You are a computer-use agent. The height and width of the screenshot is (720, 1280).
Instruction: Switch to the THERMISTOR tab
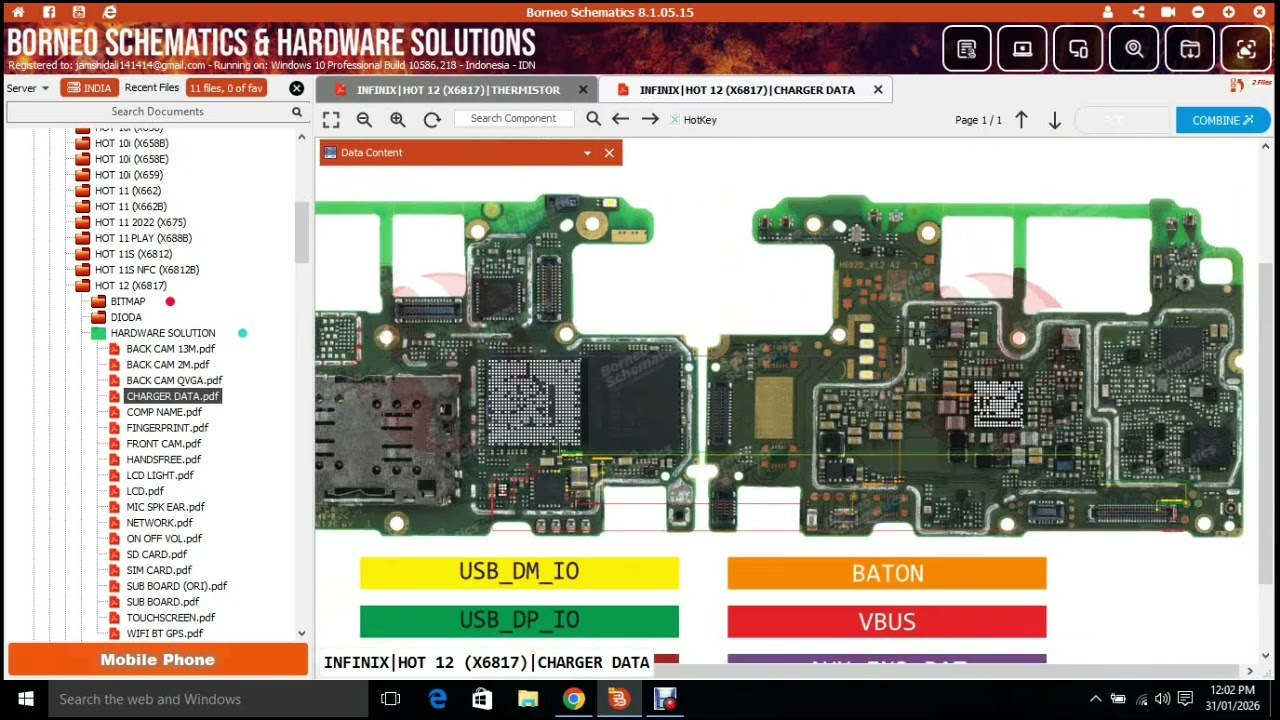(458, 90)
